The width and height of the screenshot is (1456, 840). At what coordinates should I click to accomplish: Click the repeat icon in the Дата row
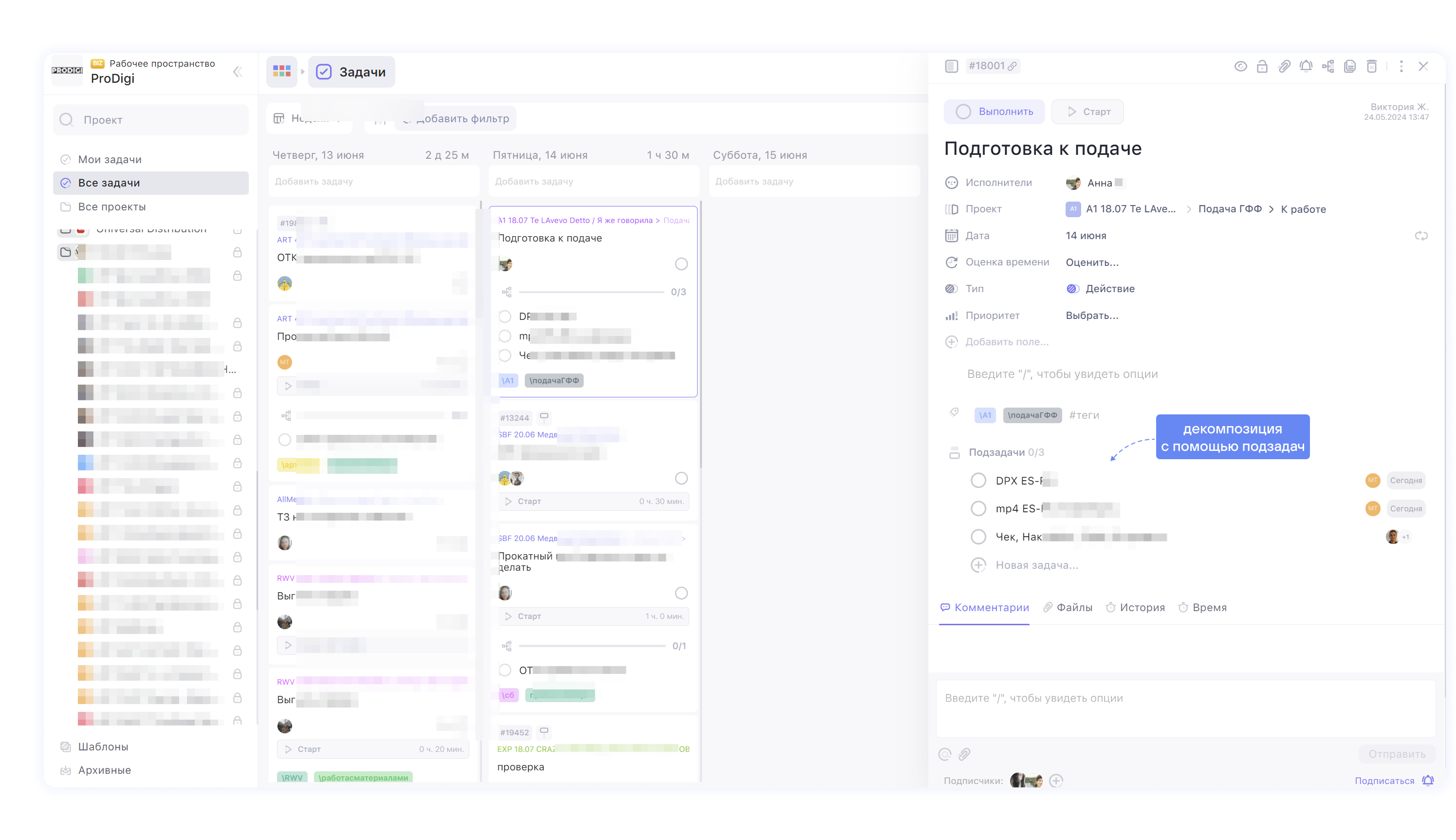(x=1421, y=236)
